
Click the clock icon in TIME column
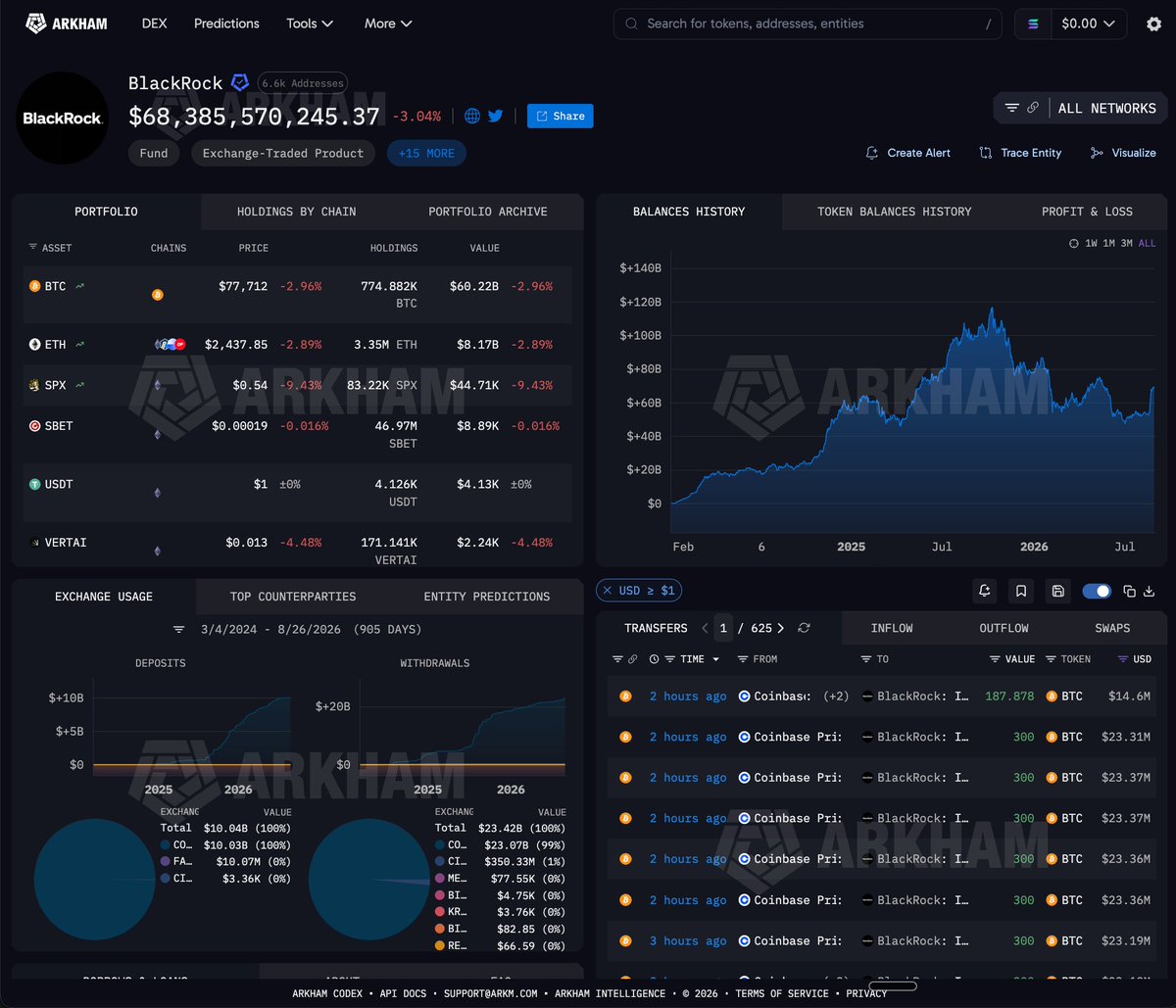pyautogui.click(x=654, y=659)
